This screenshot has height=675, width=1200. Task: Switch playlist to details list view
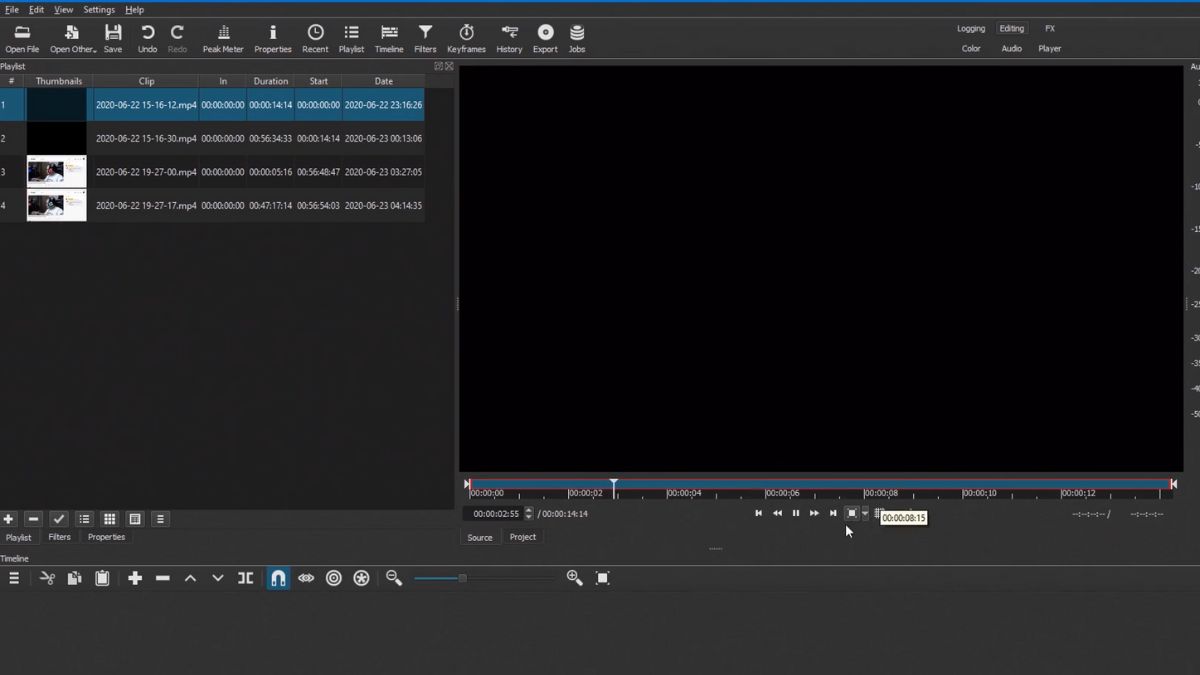pos(84,519)
